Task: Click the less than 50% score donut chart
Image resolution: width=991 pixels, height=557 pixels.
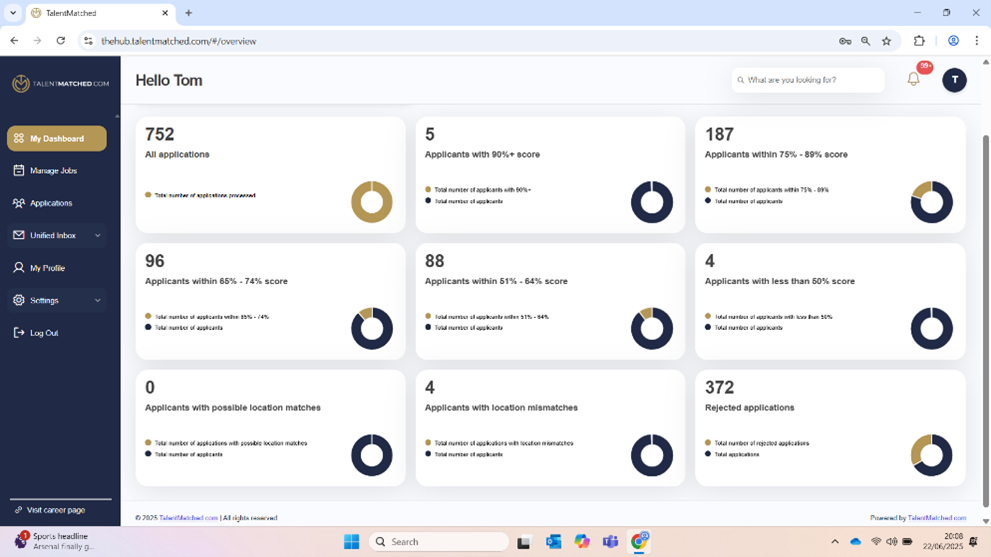Action: point(932,328)
